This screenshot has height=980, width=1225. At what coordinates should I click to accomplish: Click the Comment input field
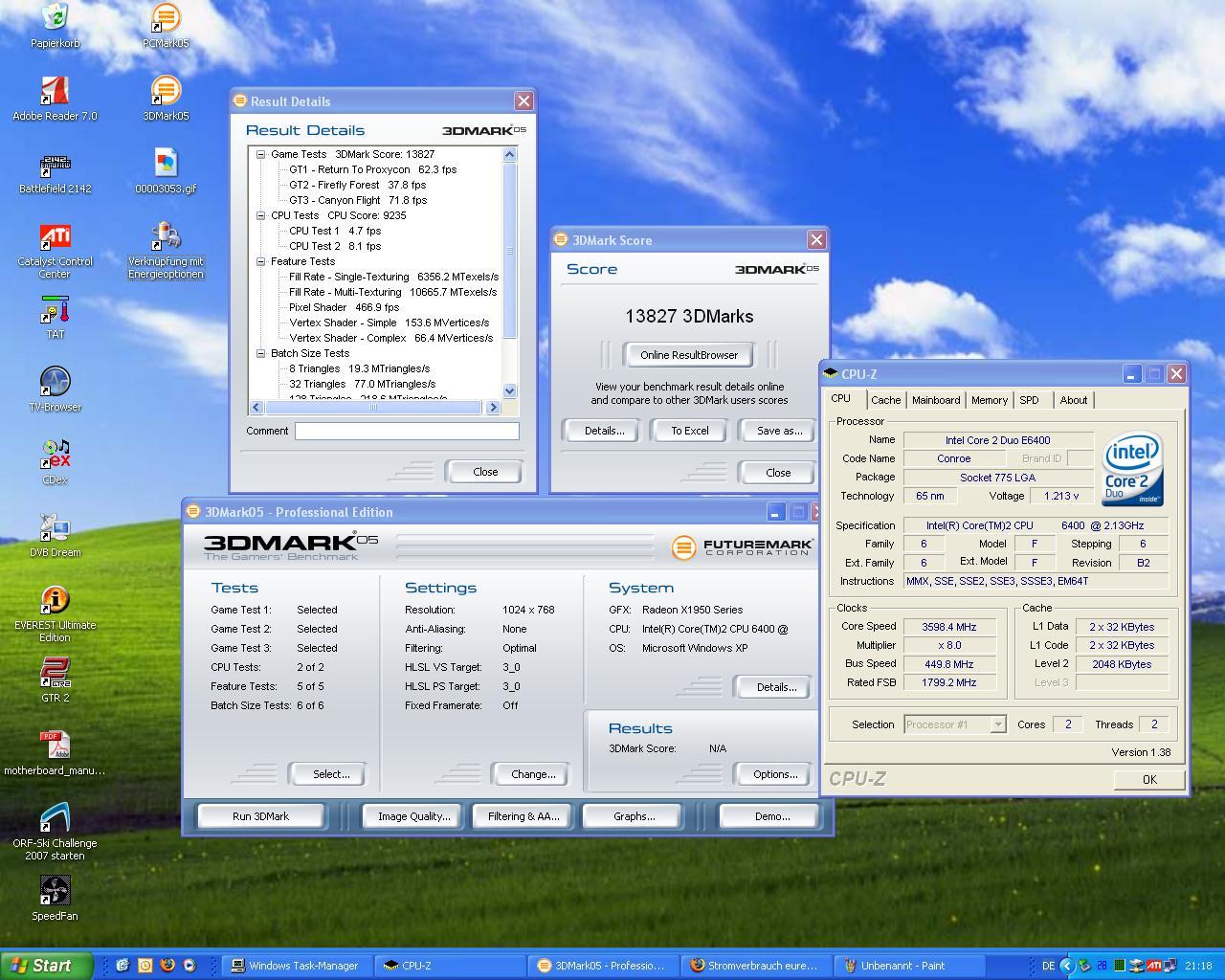click(x=407, y=432)
